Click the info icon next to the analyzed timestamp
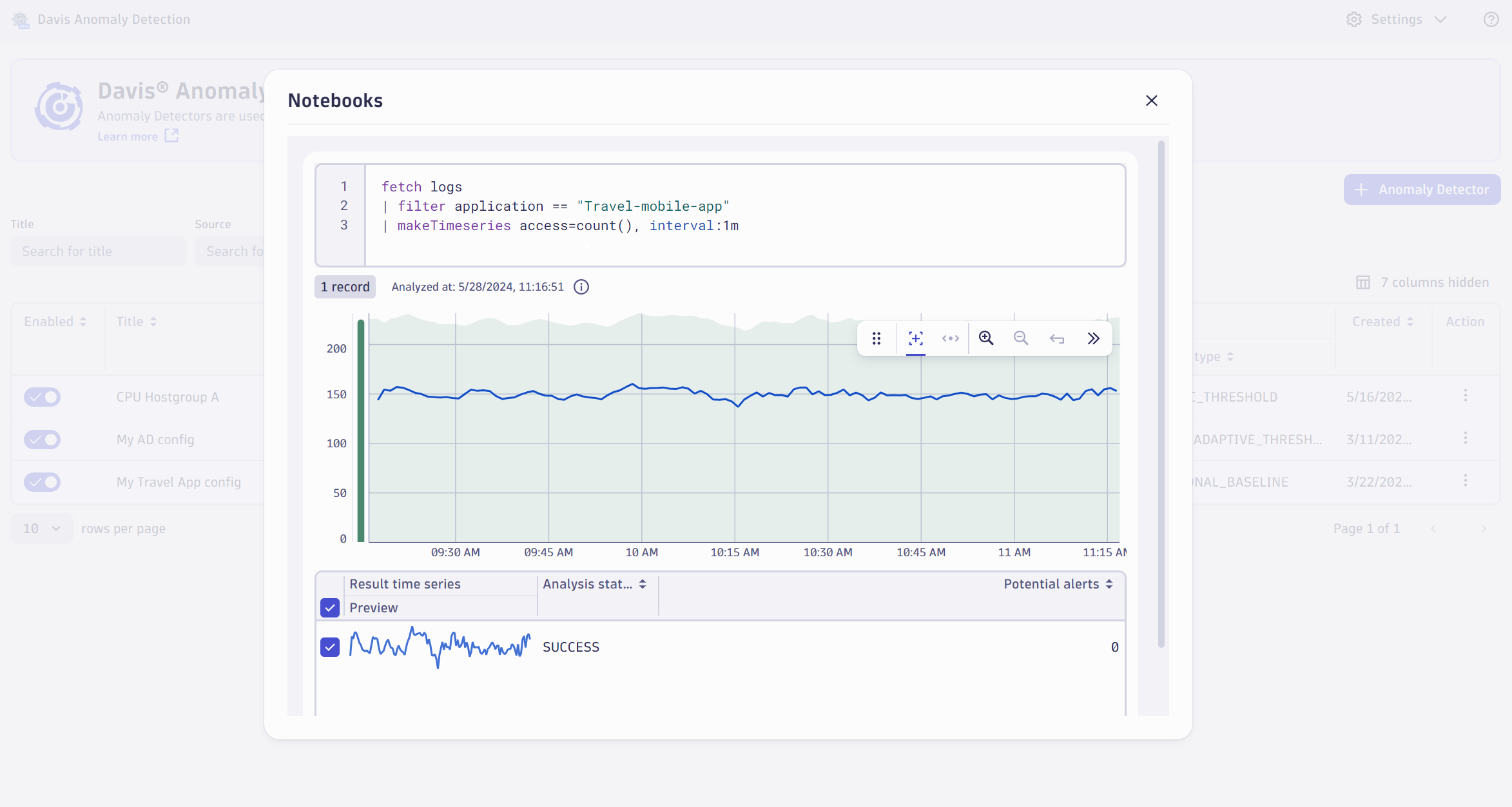This screenshot has height=807, width=1512. [x=581, y=287]
